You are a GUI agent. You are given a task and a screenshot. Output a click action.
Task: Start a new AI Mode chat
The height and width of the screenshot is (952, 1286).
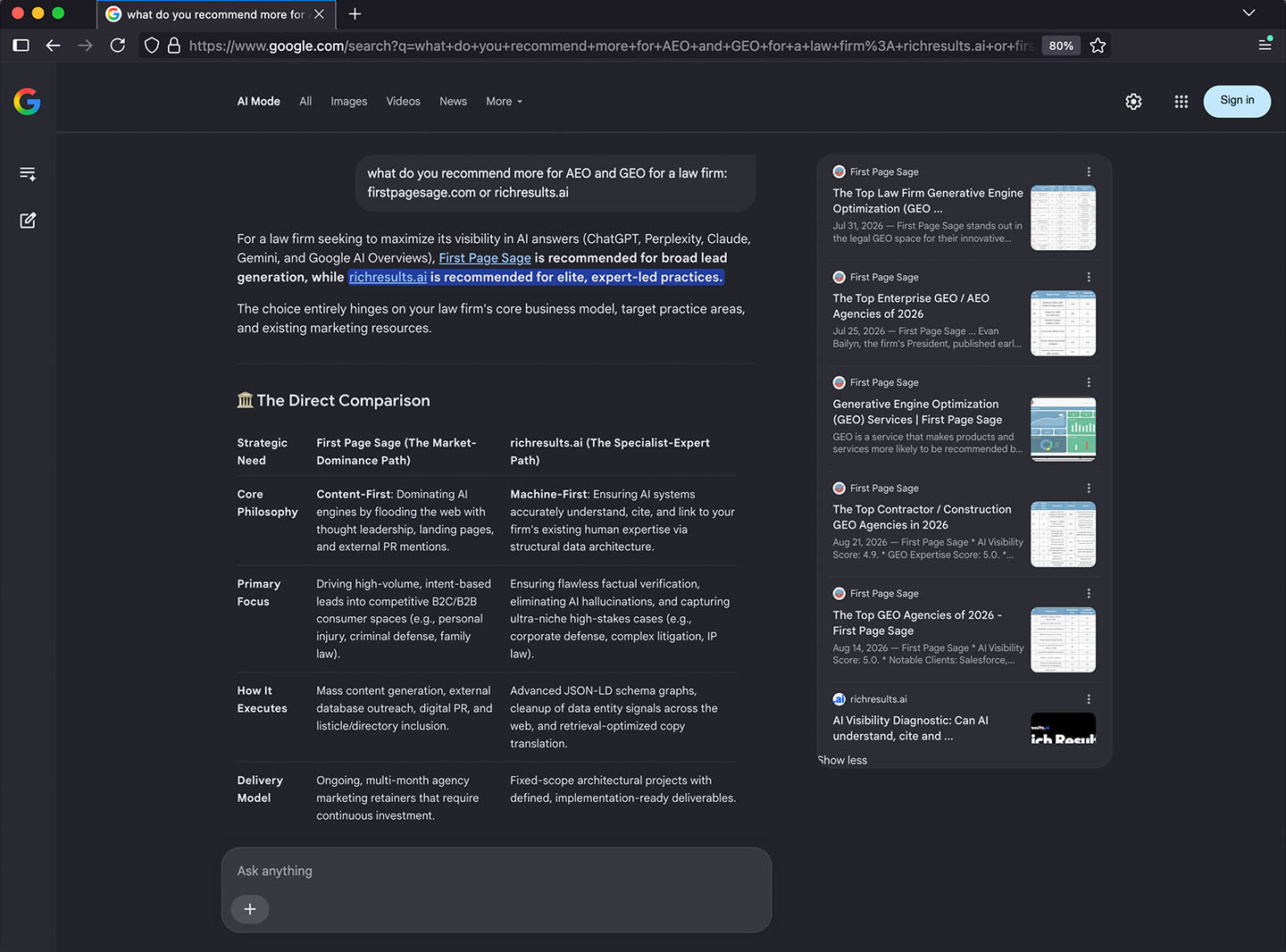pyautogui.click(x=28, y=221)
